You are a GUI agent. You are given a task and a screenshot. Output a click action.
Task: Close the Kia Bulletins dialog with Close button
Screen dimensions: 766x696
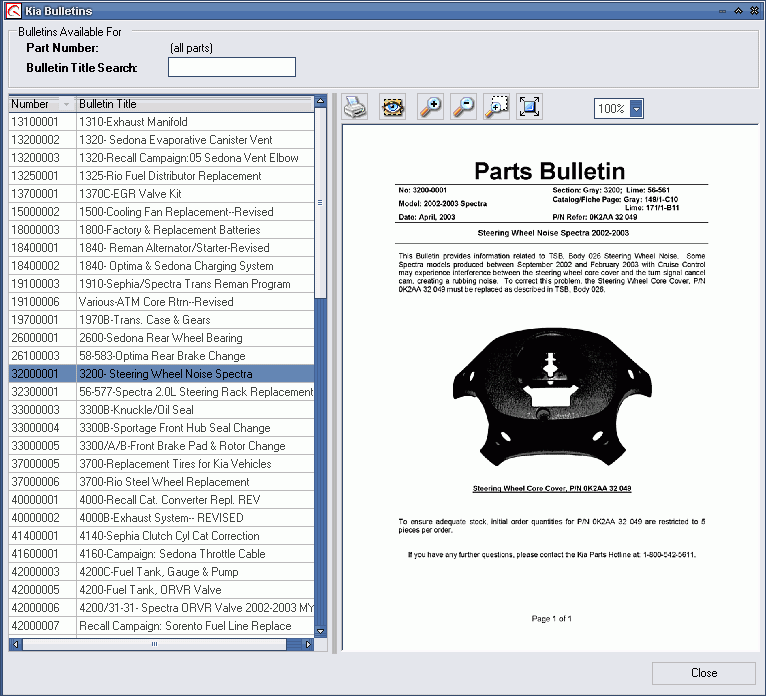tap(703, 673)
